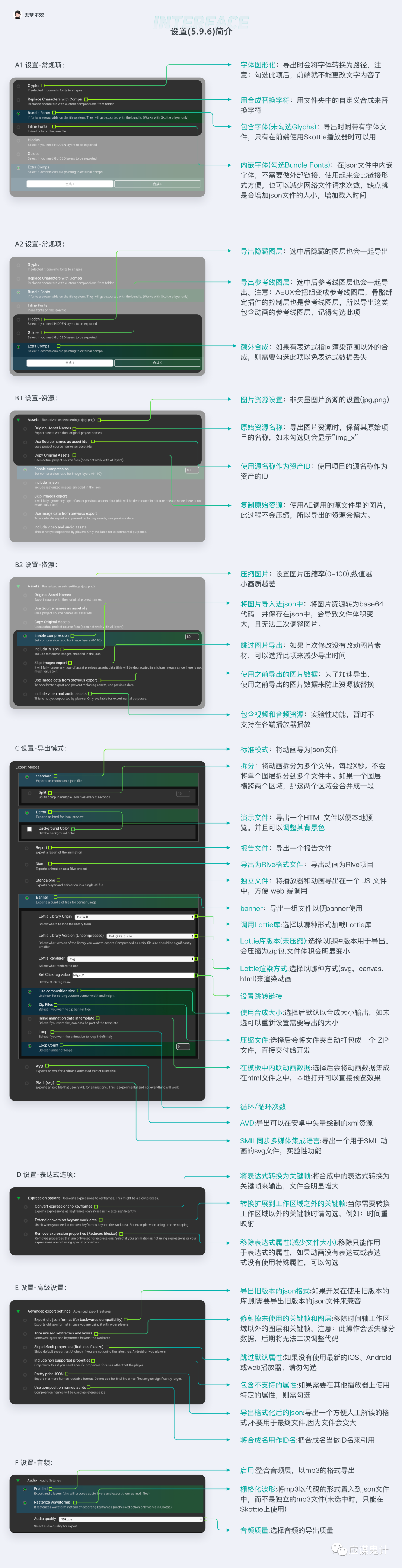Enable Export old json format option
Image resolution: width=402 pixels, height=1568 pixels.
(25, 1321)
